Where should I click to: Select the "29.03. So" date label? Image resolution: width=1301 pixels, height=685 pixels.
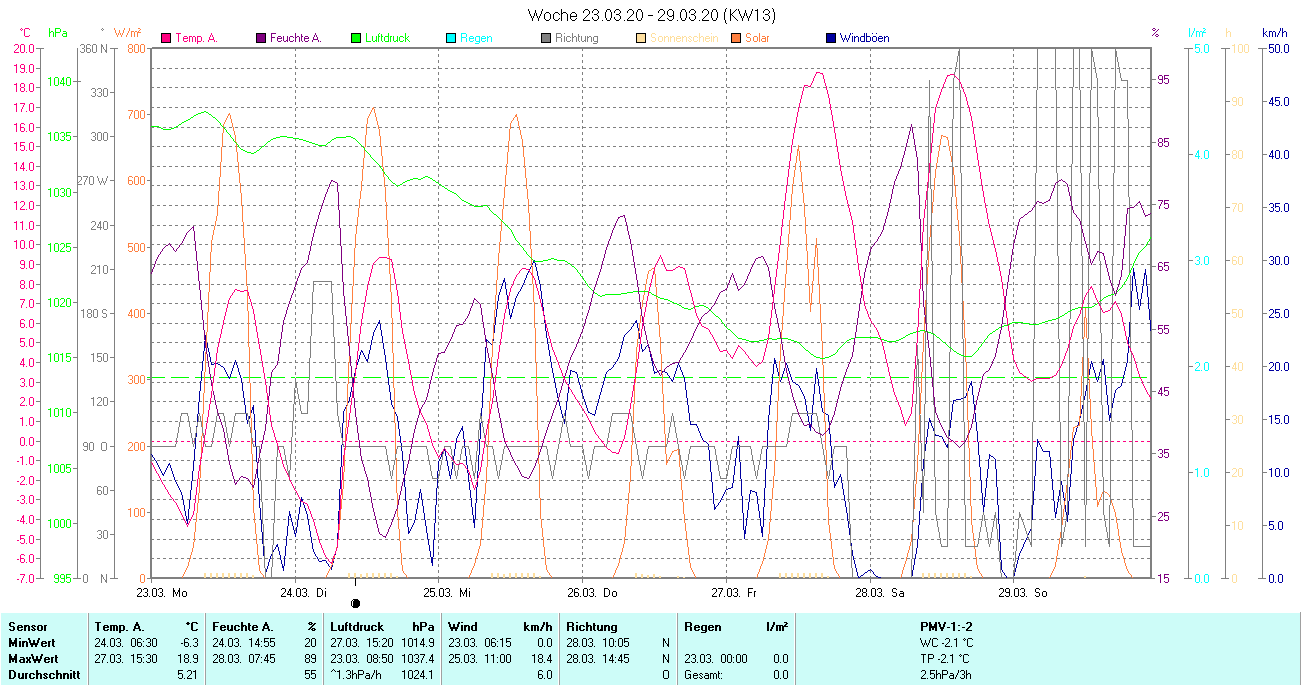coord(1022,592)
